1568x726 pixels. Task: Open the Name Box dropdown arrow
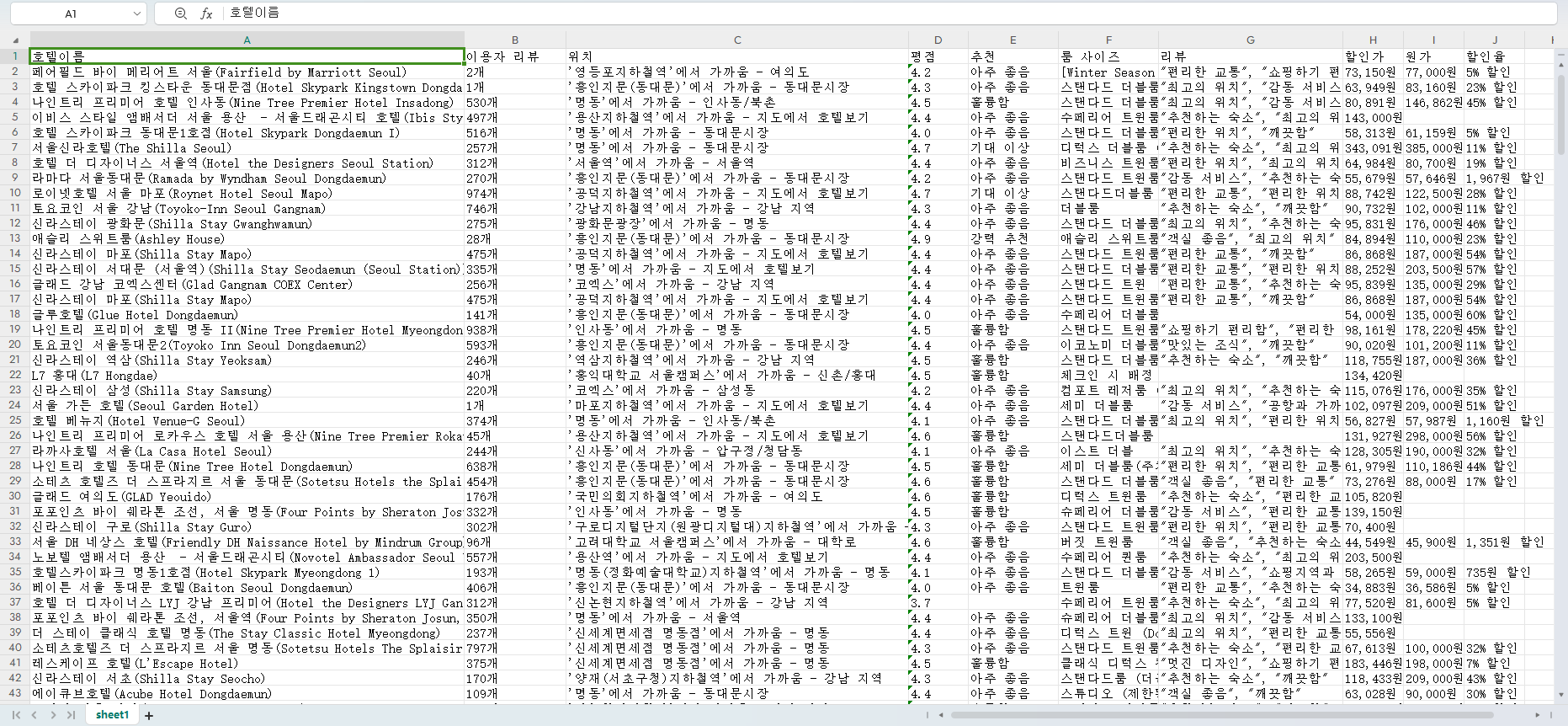tap(136, 13)
